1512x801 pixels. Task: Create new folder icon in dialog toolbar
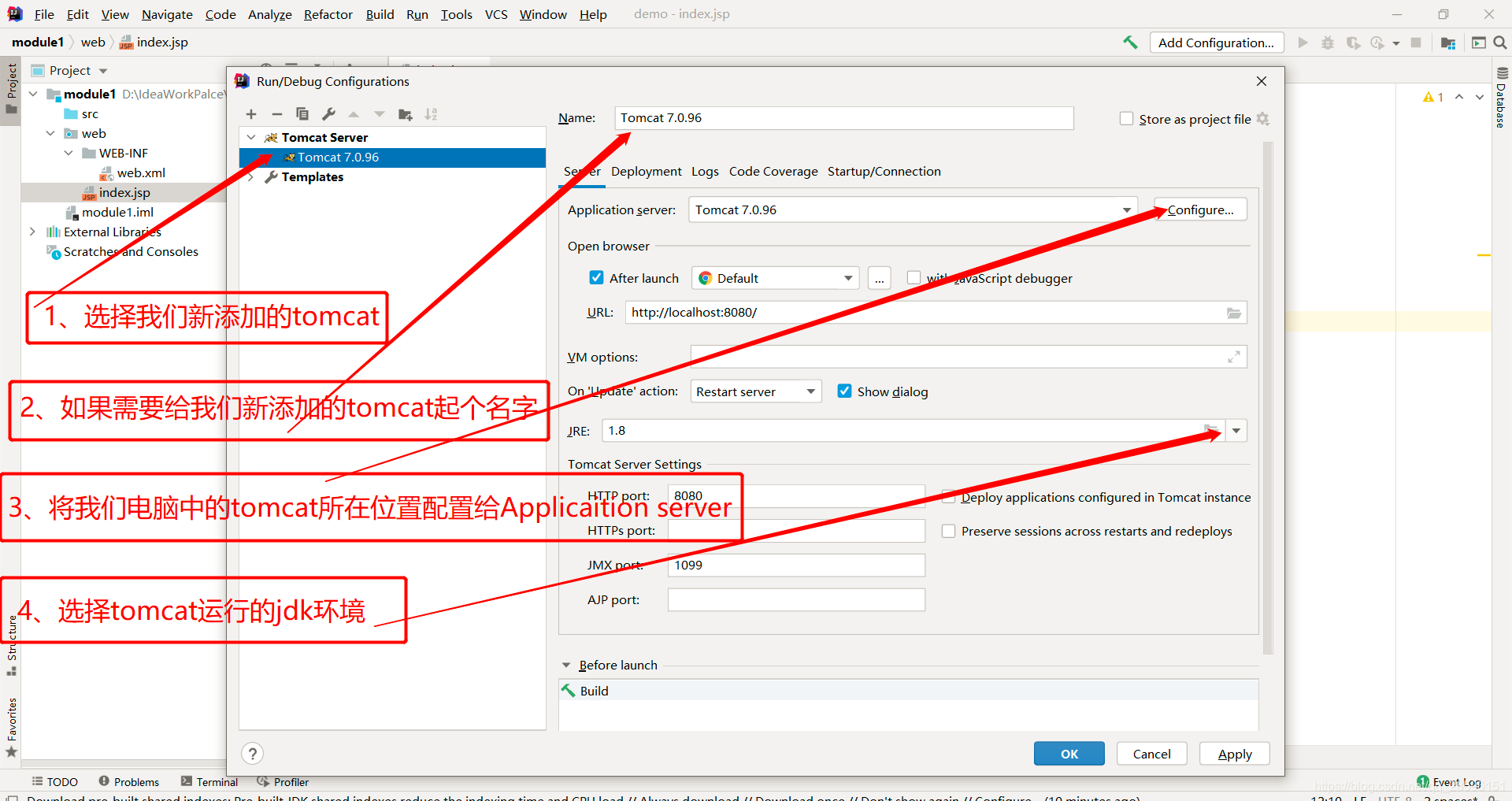click(x=406, y=114)
